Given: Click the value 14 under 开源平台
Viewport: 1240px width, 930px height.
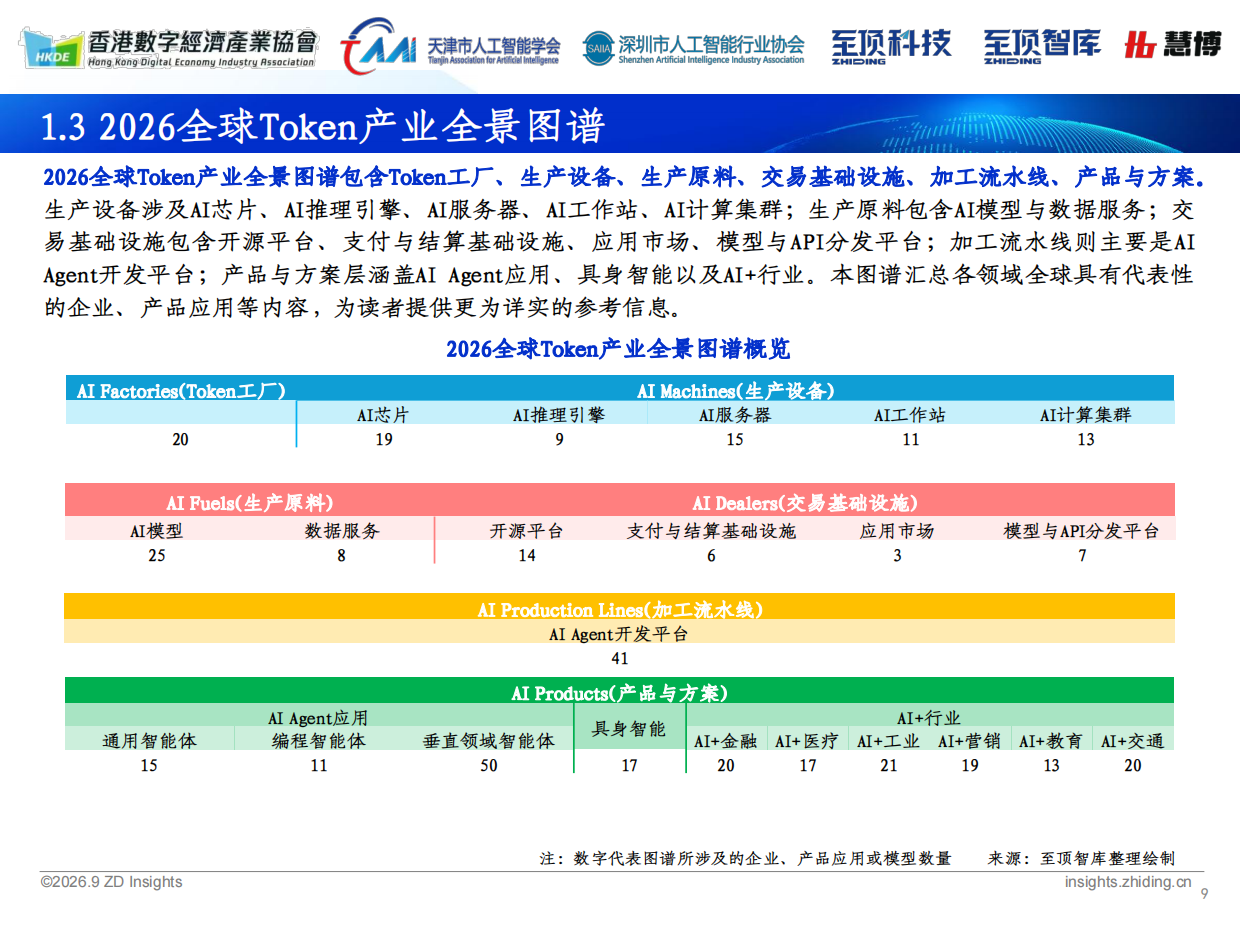Looking at the screenshot, I should pos(527,555).
